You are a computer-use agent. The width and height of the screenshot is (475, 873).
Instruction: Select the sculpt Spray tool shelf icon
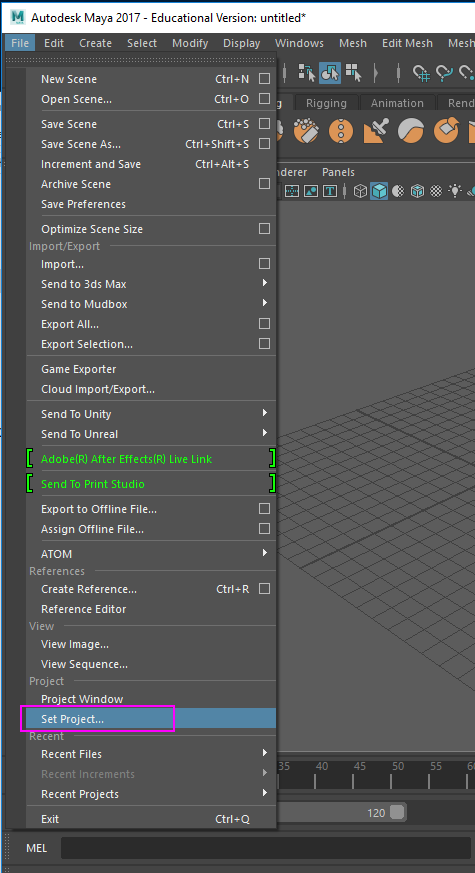coord(305,131)
